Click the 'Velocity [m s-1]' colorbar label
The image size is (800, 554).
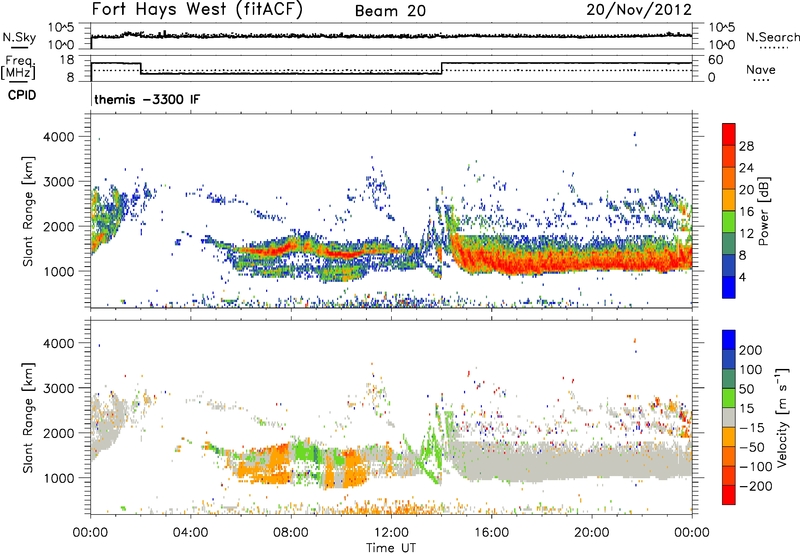[782, 417]
